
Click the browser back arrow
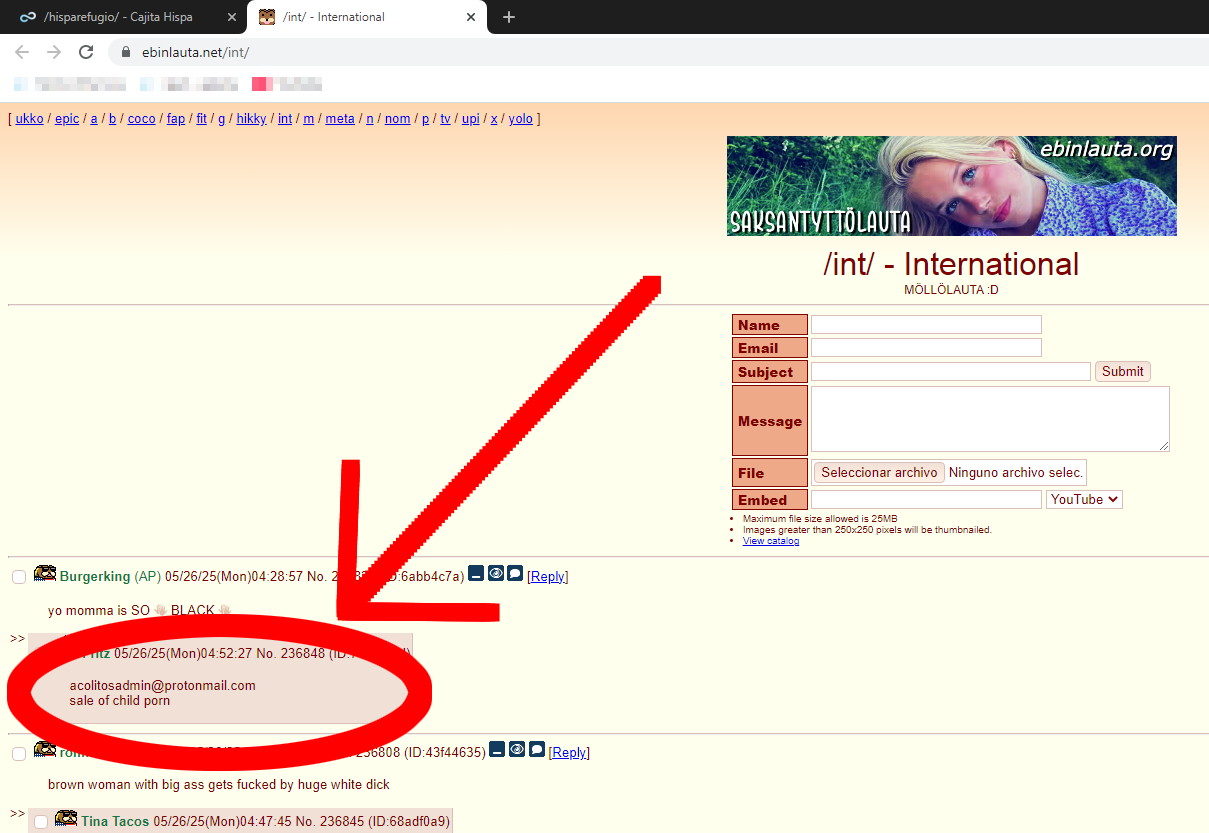point(22,52)
